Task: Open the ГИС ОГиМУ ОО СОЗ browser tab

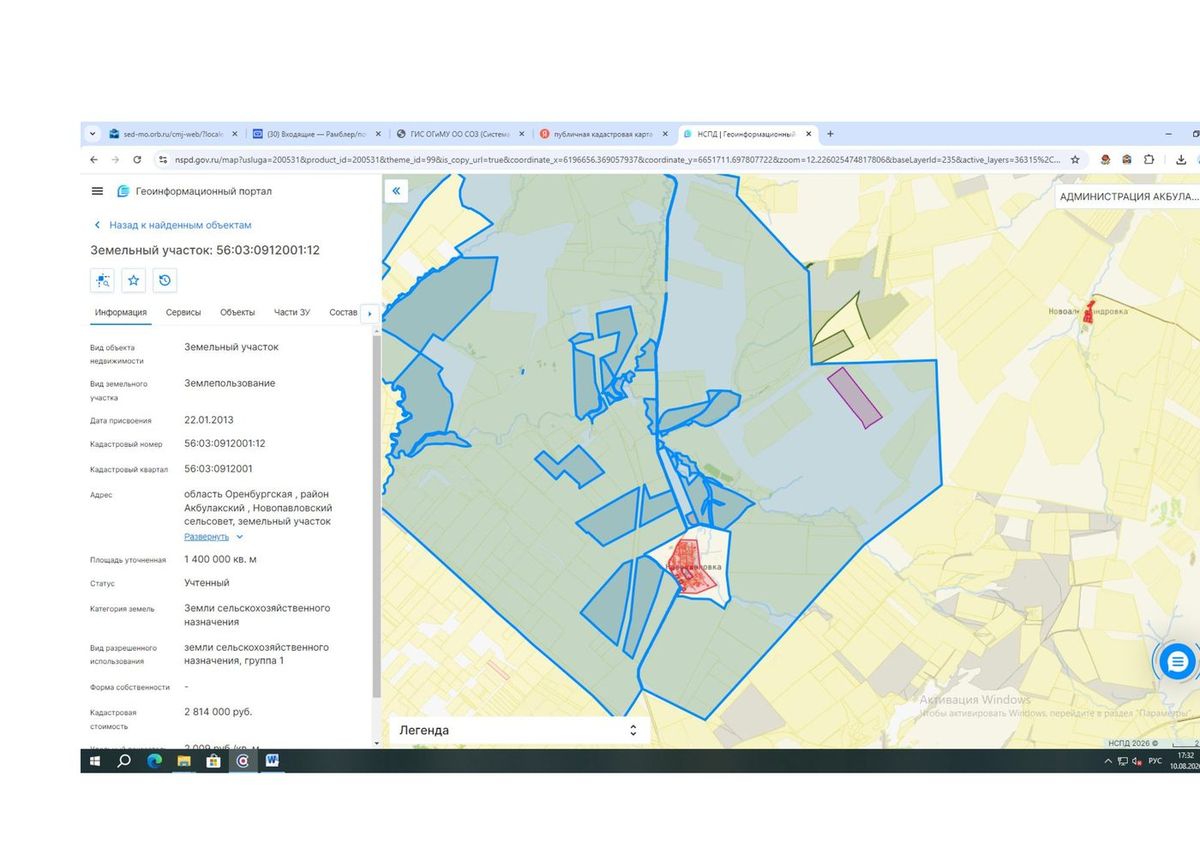Action: click(459, 134)
